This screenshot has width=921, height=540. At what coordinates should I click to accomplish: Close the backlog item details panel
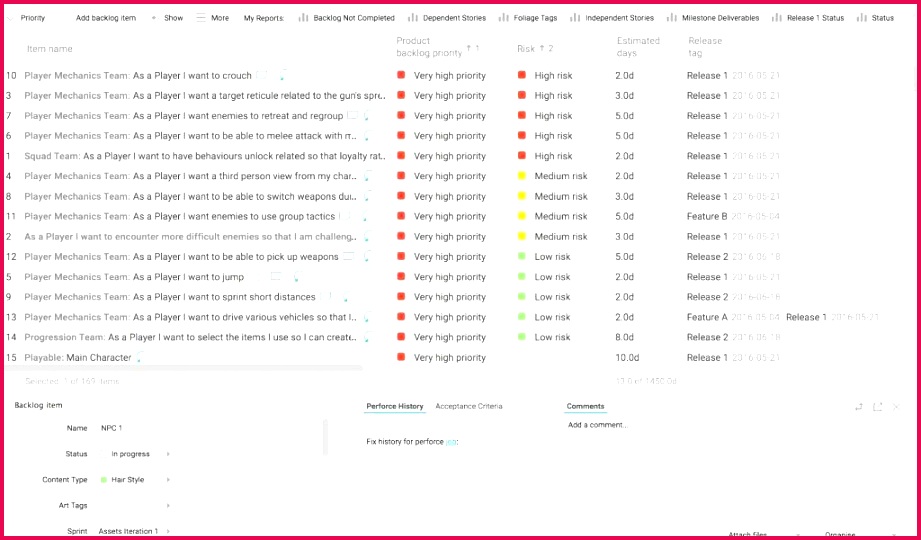click(896, 407)
